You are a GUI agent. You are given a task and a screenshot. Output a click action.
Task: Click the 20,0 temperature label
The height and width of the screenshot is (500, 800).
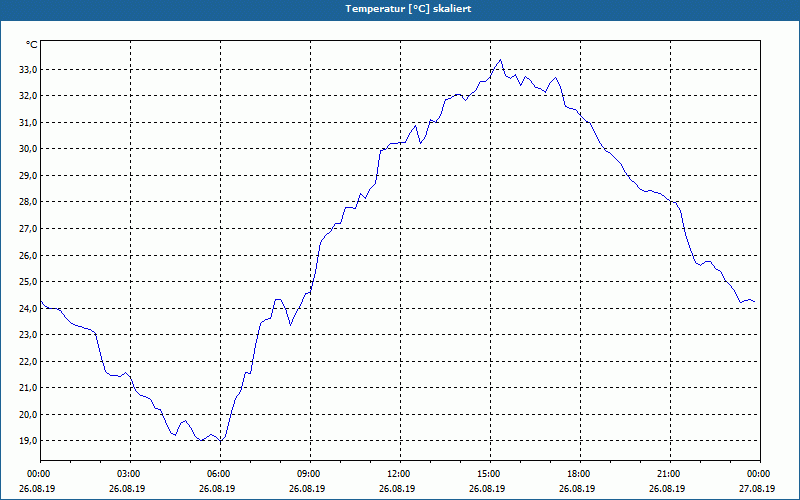click(28, 414)
